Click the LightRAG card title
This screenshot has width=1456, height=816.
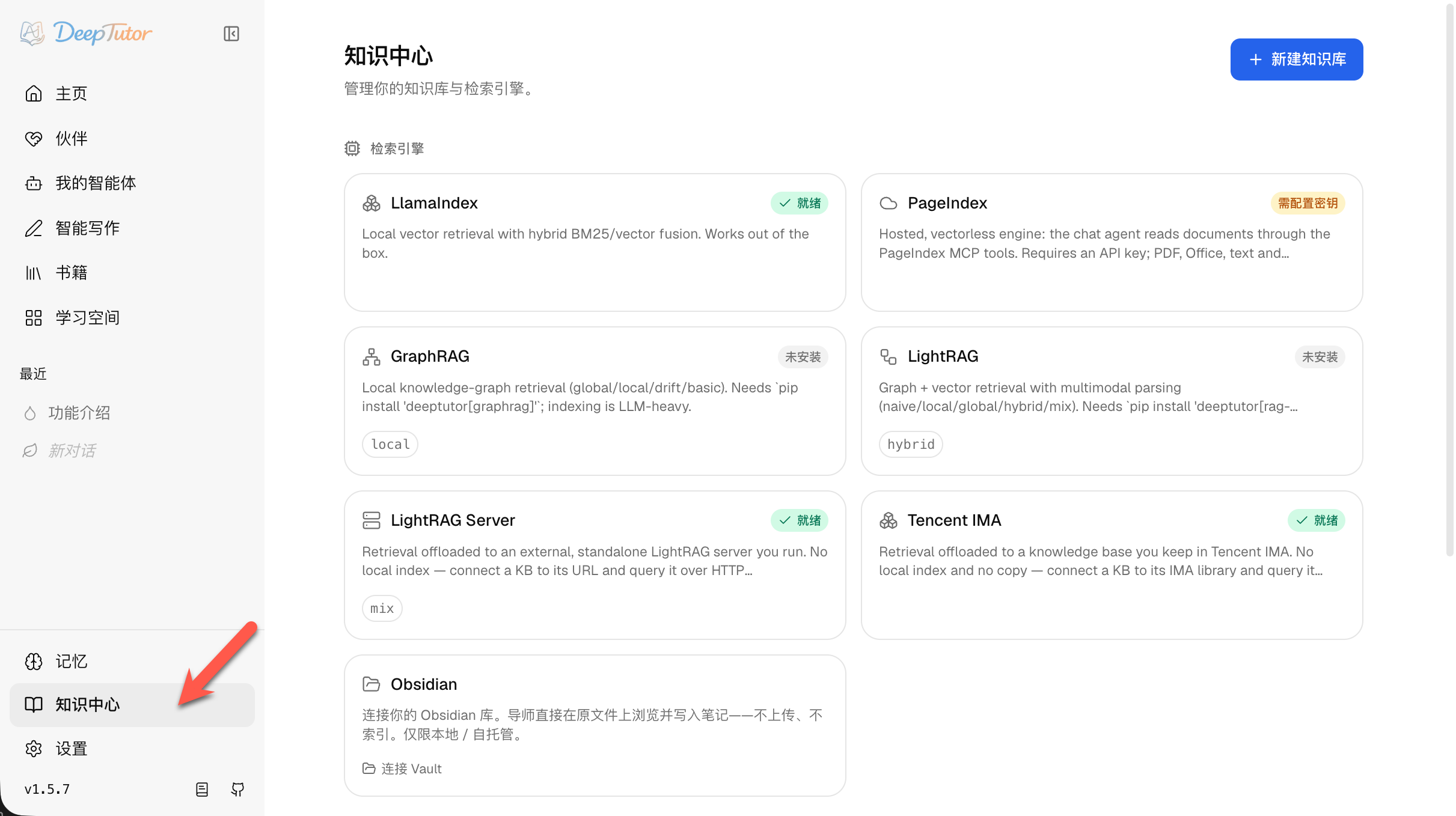point(943,357)
